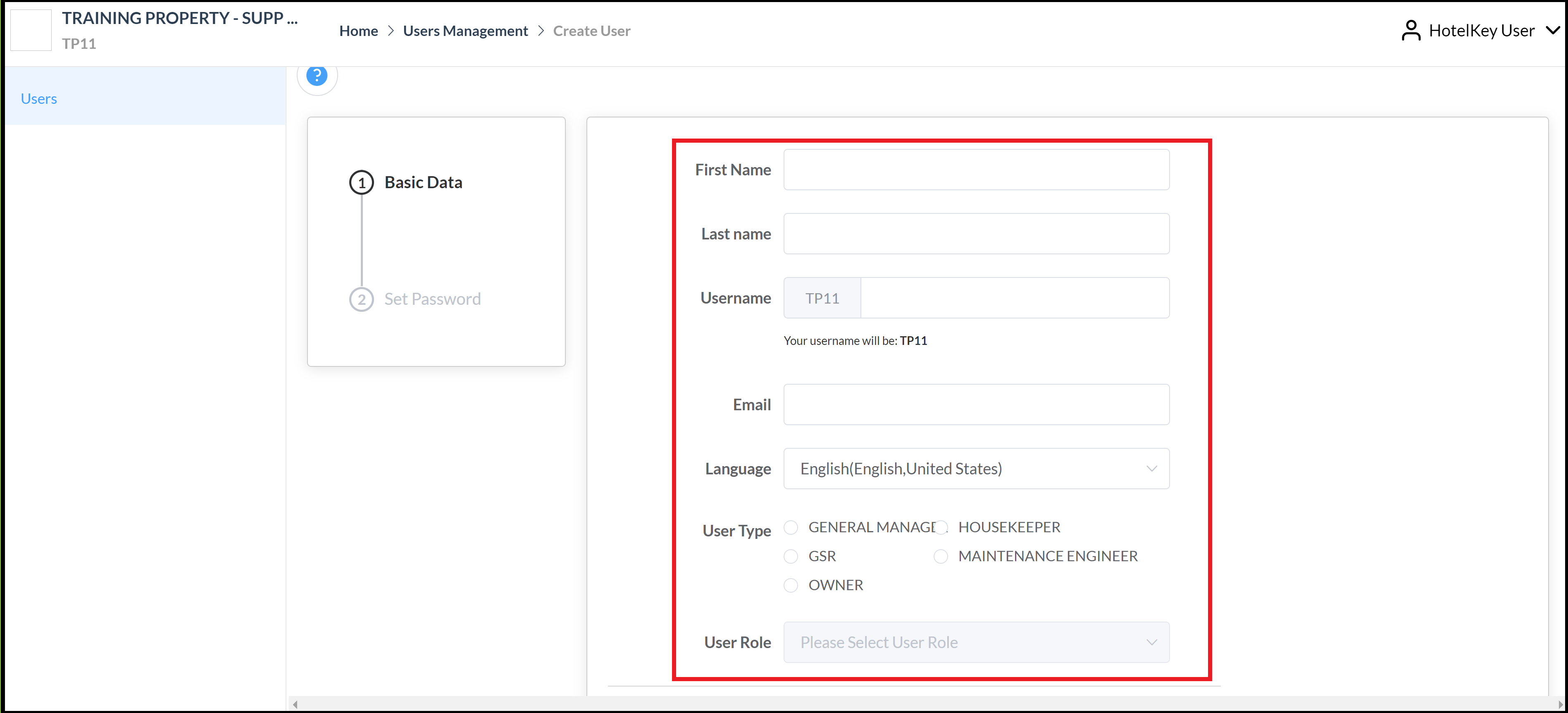Switch to the Users sidebar section

38,98
